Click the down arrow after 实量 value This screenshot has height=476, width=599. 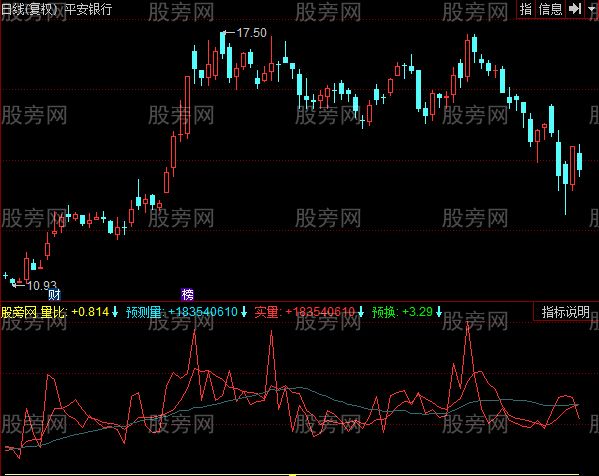361,312
